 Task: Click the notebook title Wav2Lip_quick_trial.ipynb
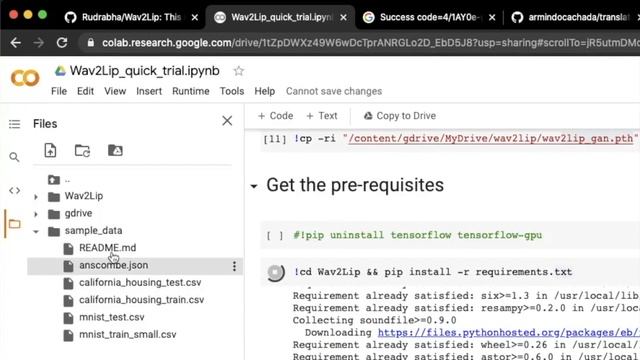(x=144, y=71)
